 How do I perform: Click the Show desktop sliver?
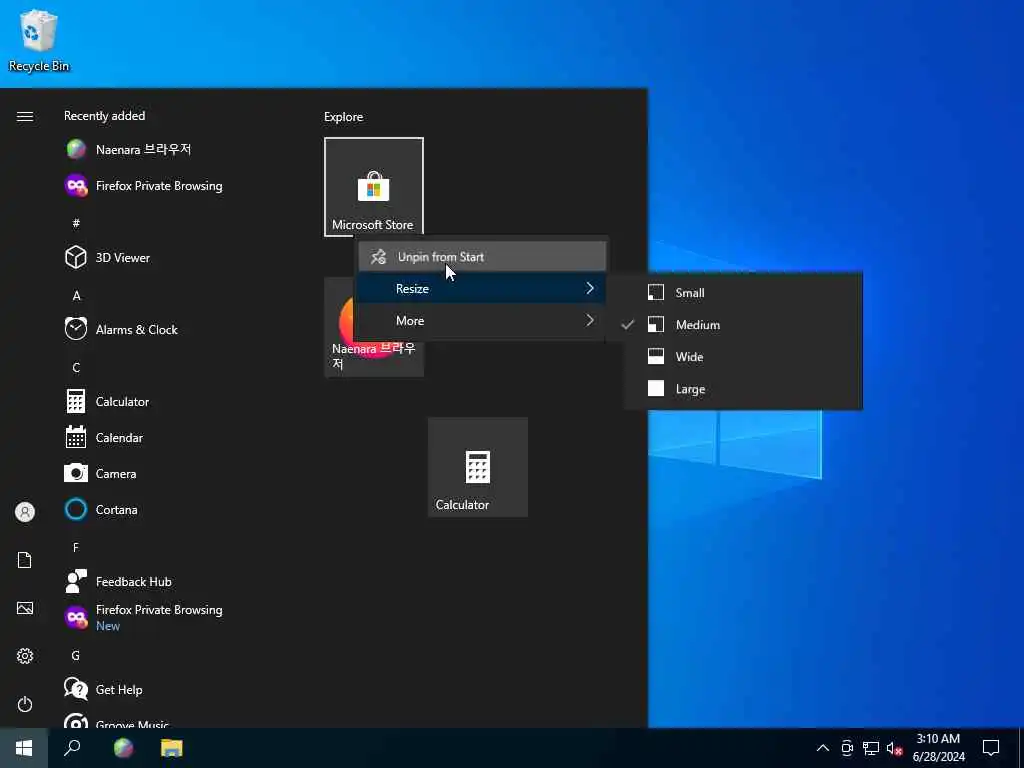(x=1021, y=748)
